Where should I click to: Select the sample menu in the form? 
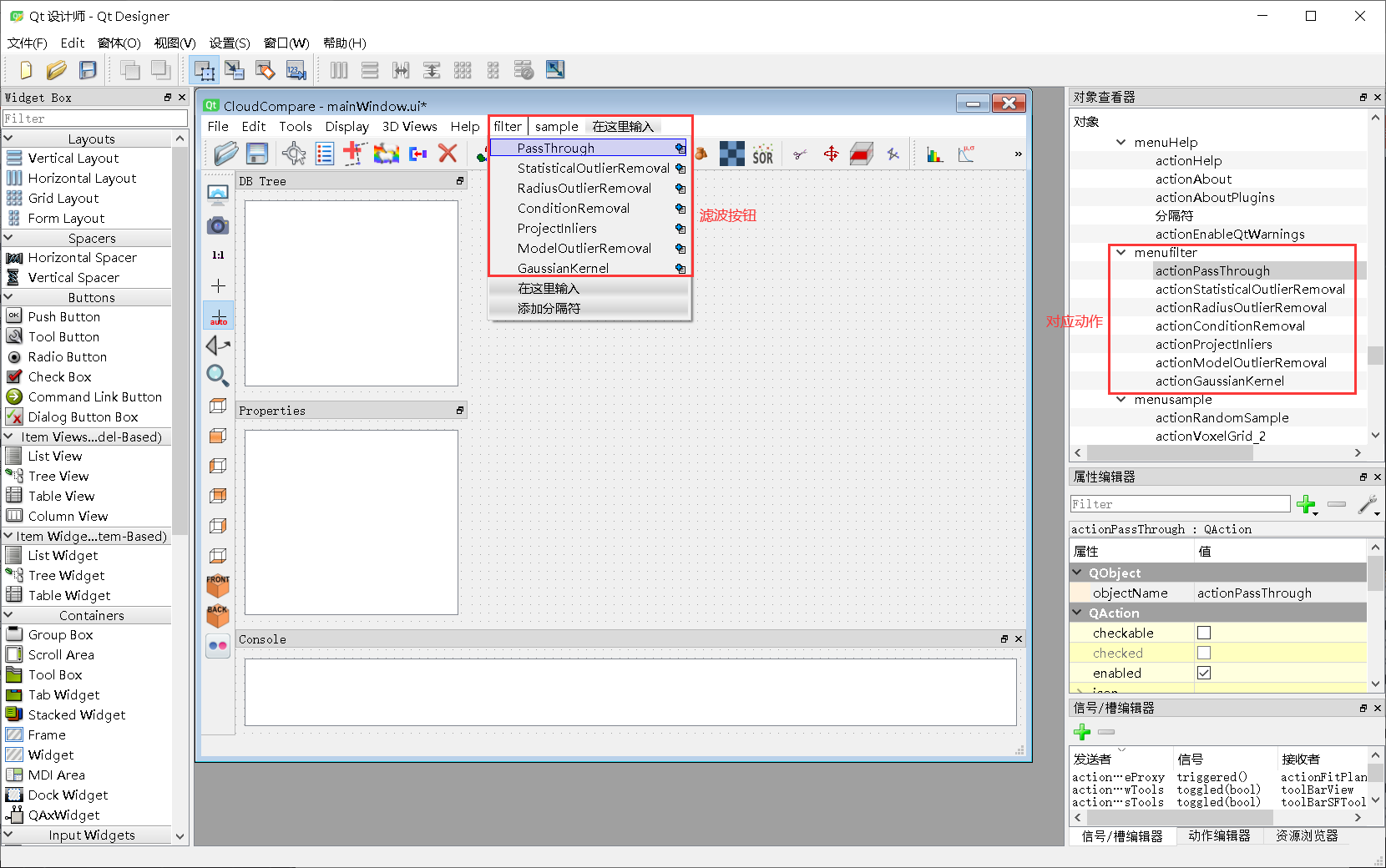pos(557,126)
